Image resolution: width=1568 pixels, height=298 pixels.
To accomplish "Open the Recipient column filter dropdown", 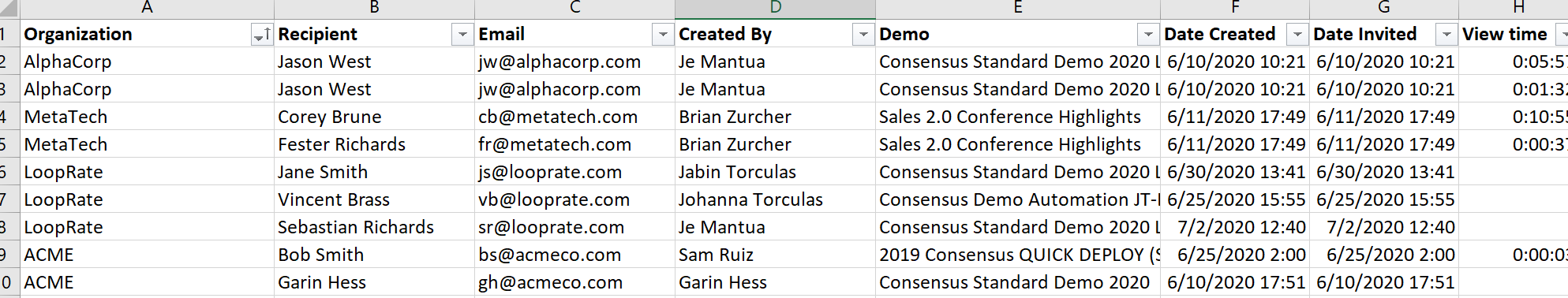I will coord(462,35).
